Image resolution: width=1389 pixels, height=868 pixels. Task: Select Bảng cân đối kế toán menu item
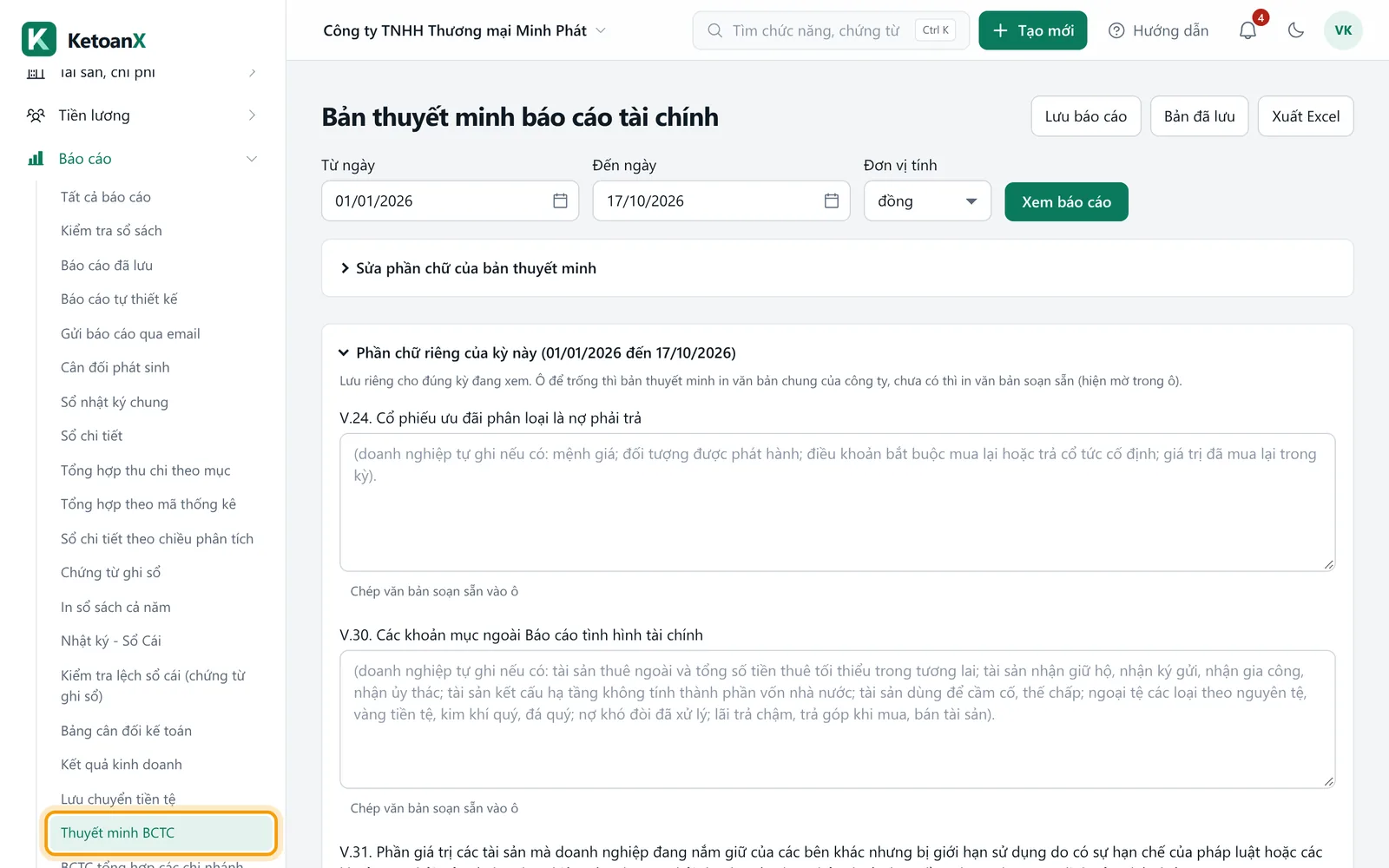point(126,731)
